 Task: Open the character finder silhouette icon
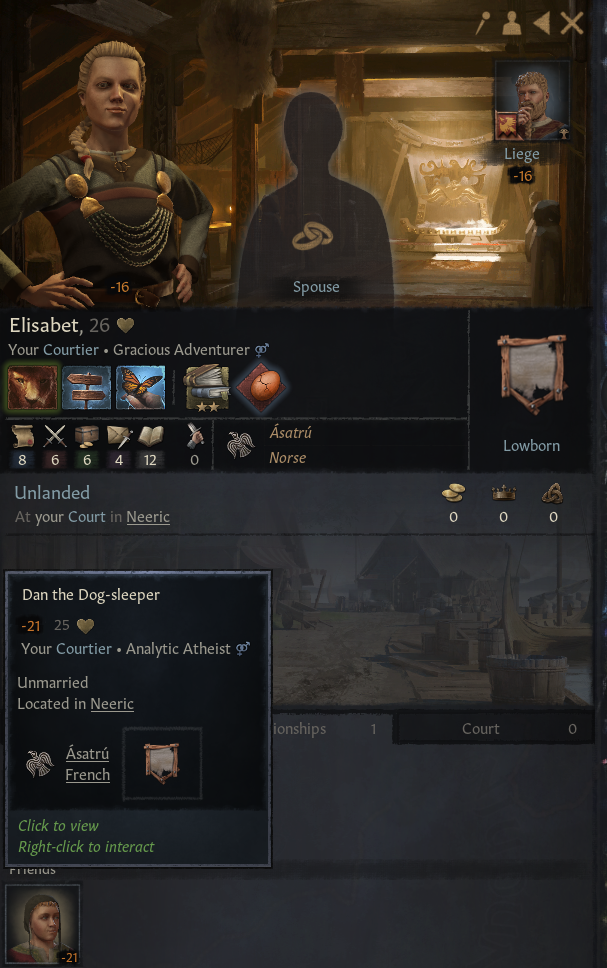pyautogui.click(x=511, y=23)
